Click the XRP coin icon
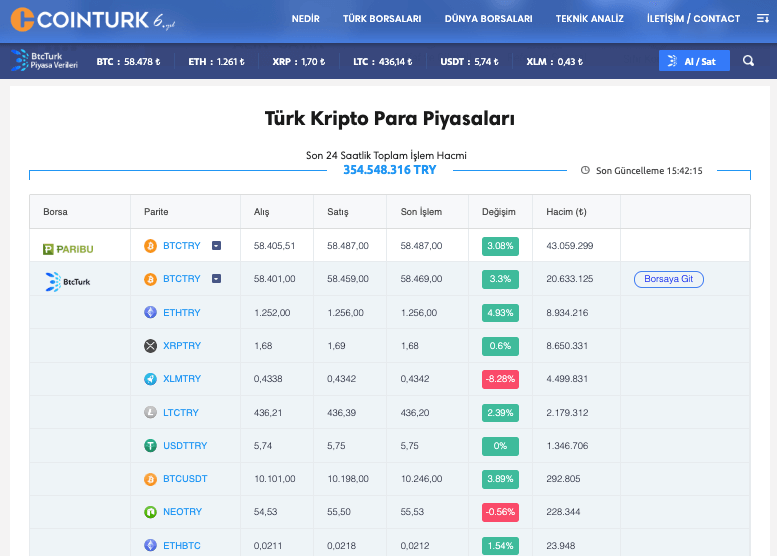The image size is (777, 556). (151, 346)
